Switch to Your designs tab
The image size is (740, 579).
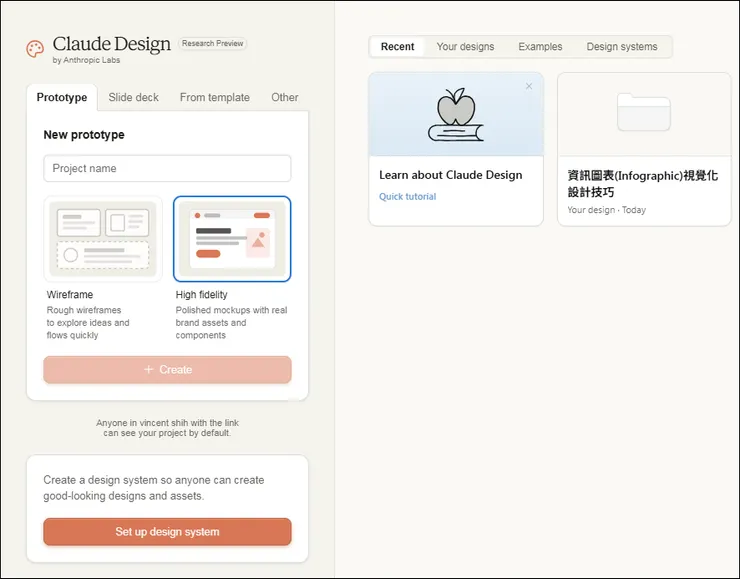[x=465, y=47]
